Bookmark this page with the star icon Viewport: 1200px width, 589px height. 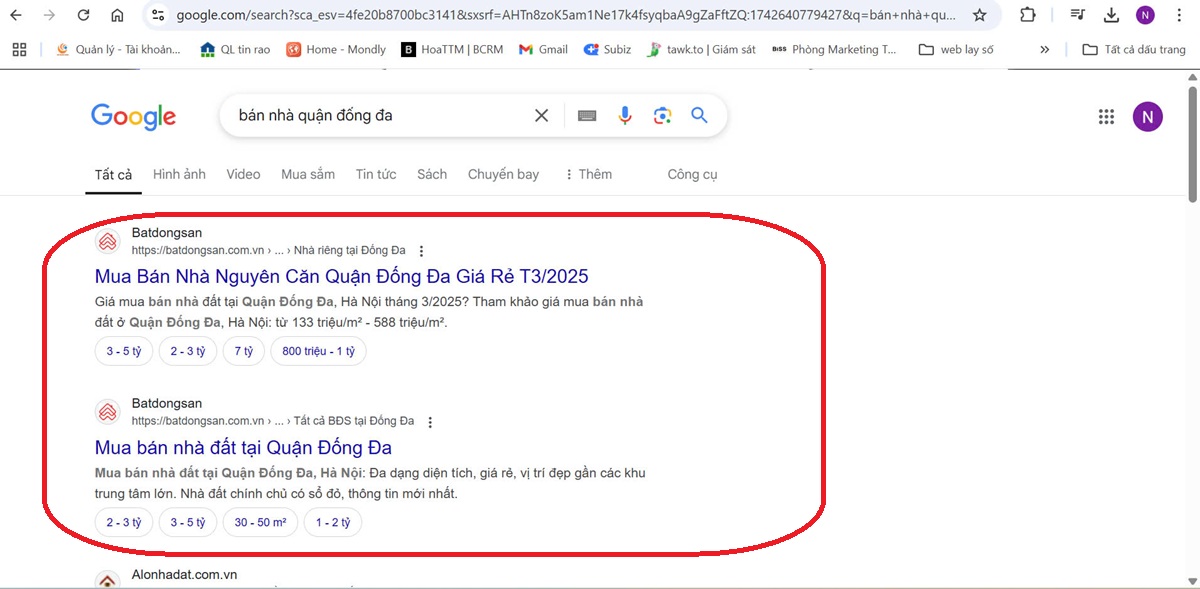980,15
